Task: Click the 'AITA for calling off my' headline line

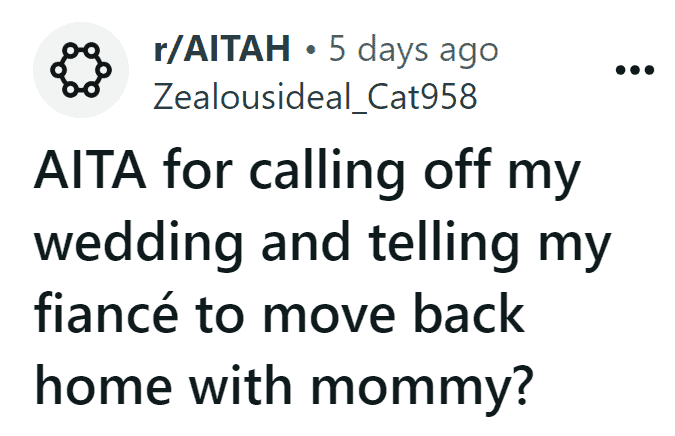Action: pyautogui.click(x=307, y=173)
